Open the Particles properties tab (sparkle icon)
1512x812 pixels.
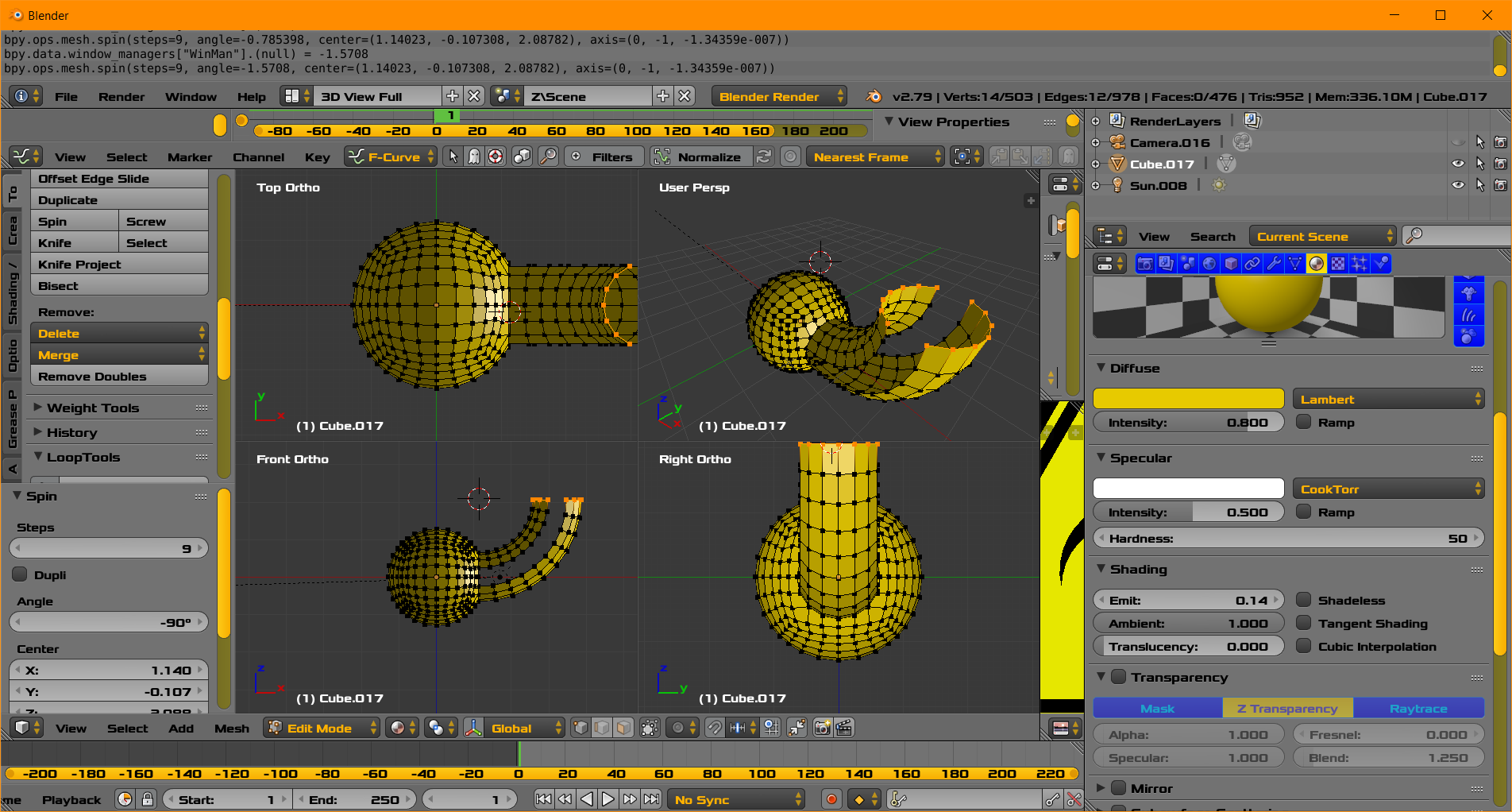1360,264
